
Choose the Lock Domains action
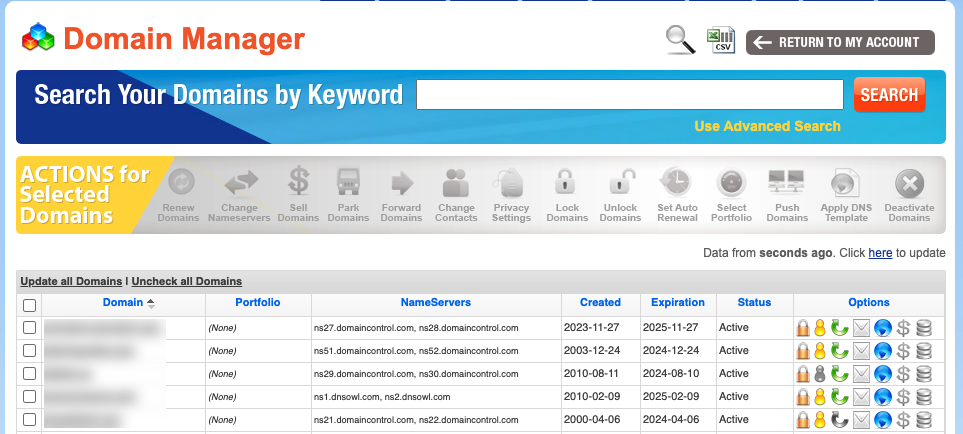566,184
